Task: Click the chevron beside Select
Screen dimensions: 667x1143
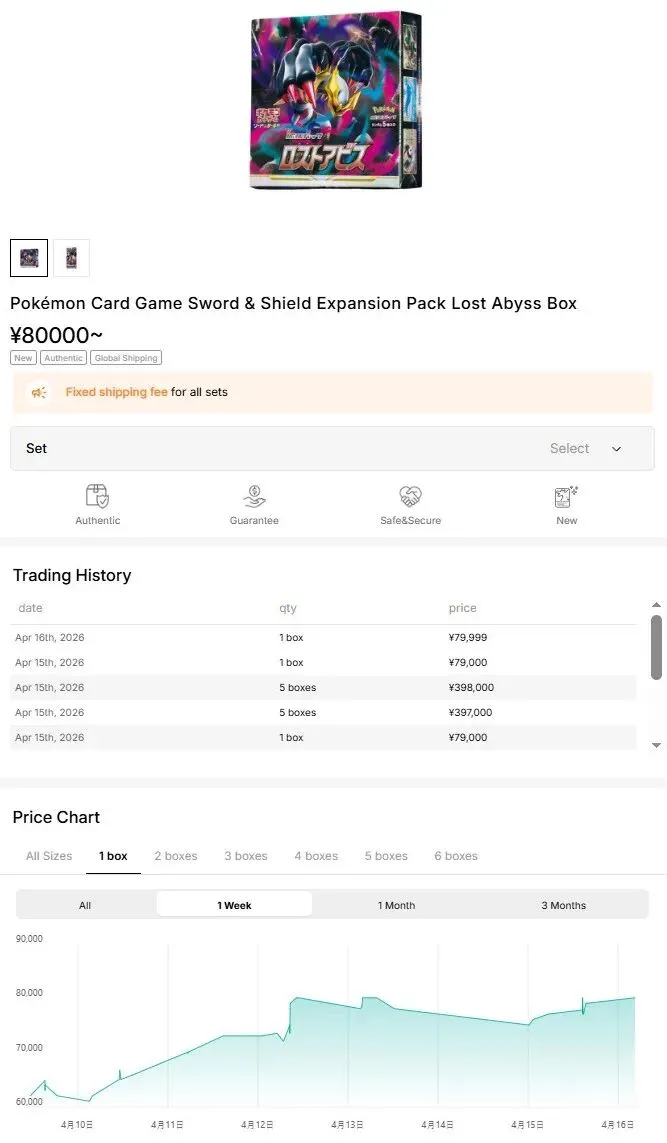Action: pos(616,450)
